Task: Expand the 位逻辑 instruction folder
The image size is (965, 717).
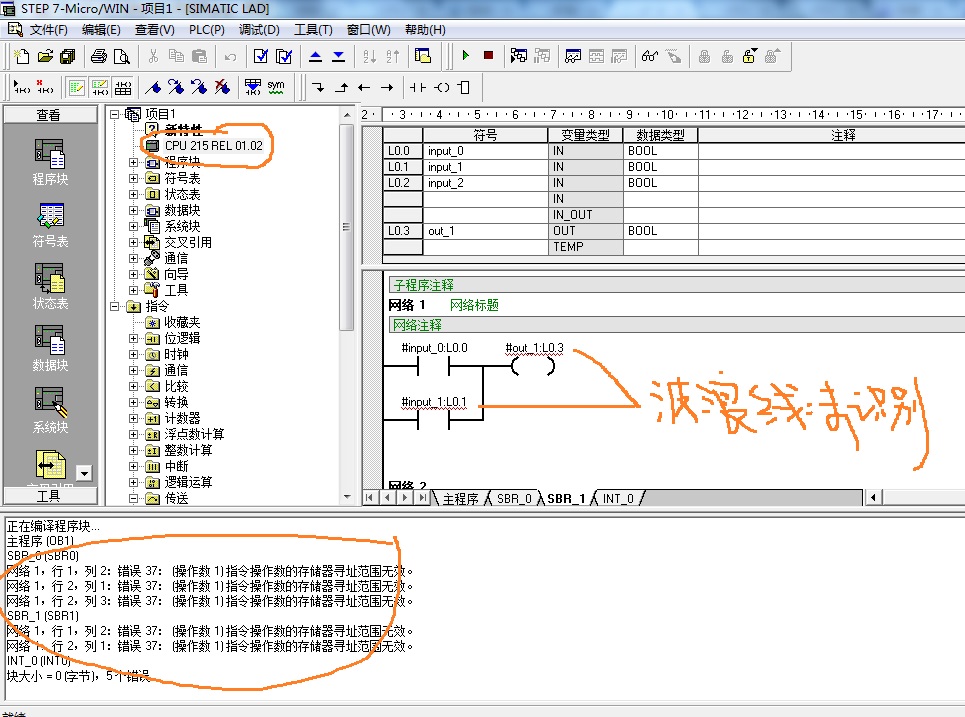Action: pyautogui.click(x=133, y=338)
